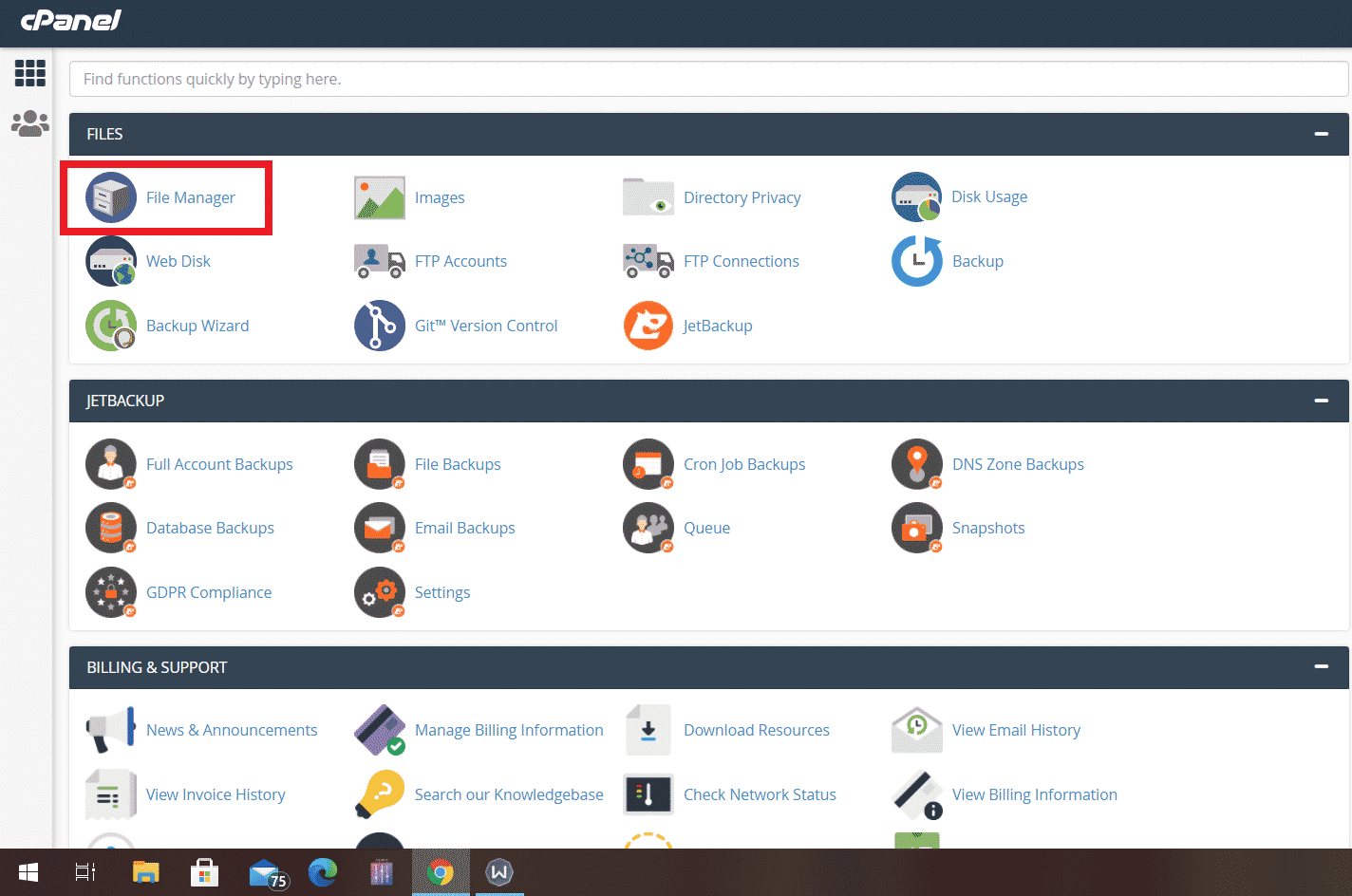Click the cPanel home grid icon in sidebar
This screenshot has width=1352, height=896.
(29, 73)
